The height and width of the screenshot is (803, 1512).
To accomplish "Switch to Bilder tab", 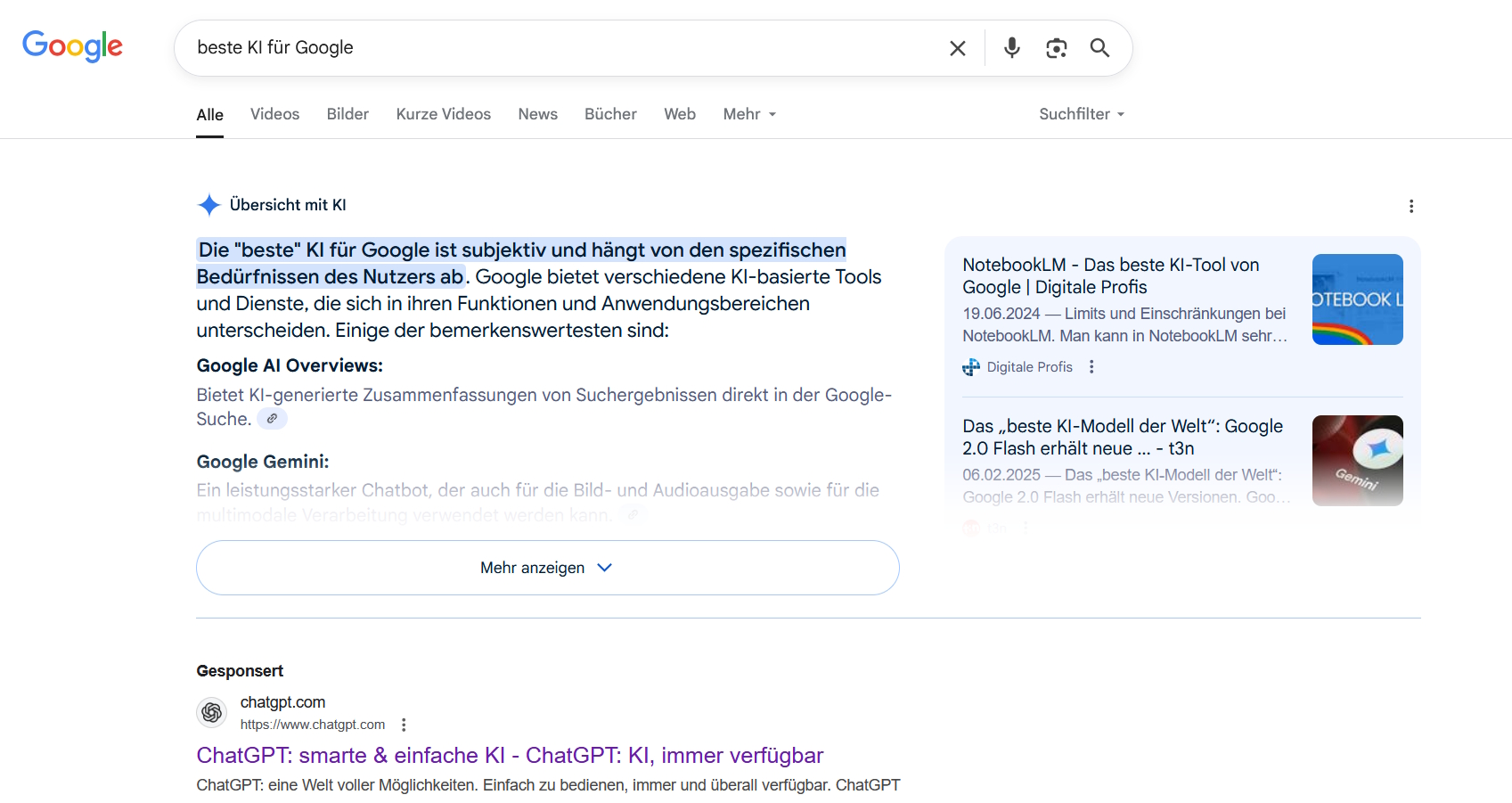I will pos(347,114).
